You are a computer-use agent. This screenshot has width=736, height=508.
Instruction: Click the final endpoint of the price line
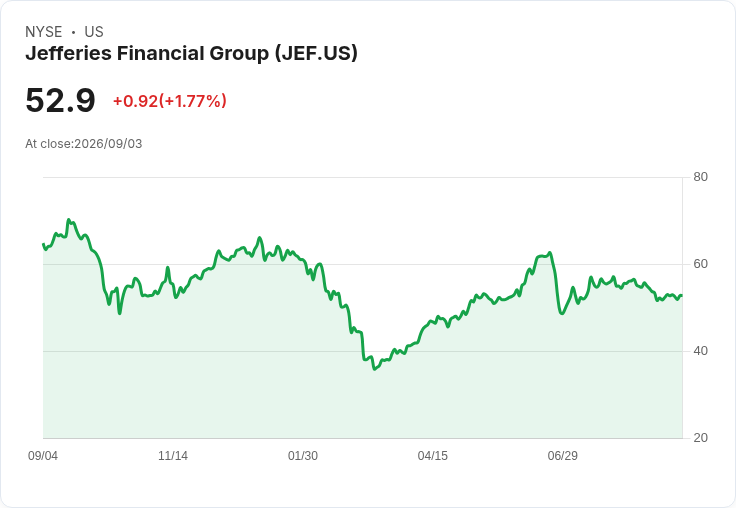pos(682,295)
